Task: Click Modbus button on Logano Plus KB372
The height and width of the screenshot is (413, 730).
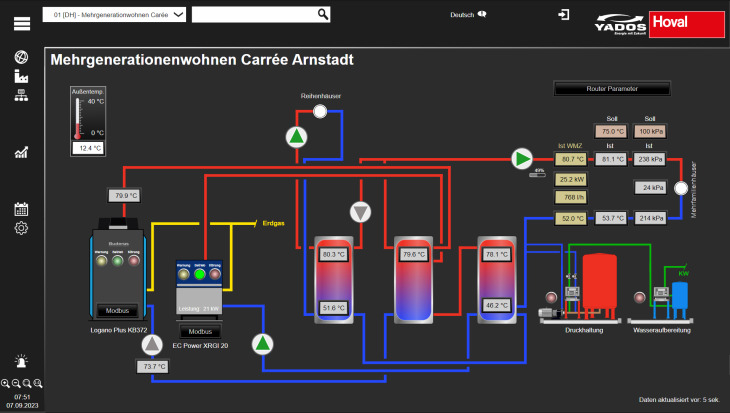Action: click(x=117, y=311)
